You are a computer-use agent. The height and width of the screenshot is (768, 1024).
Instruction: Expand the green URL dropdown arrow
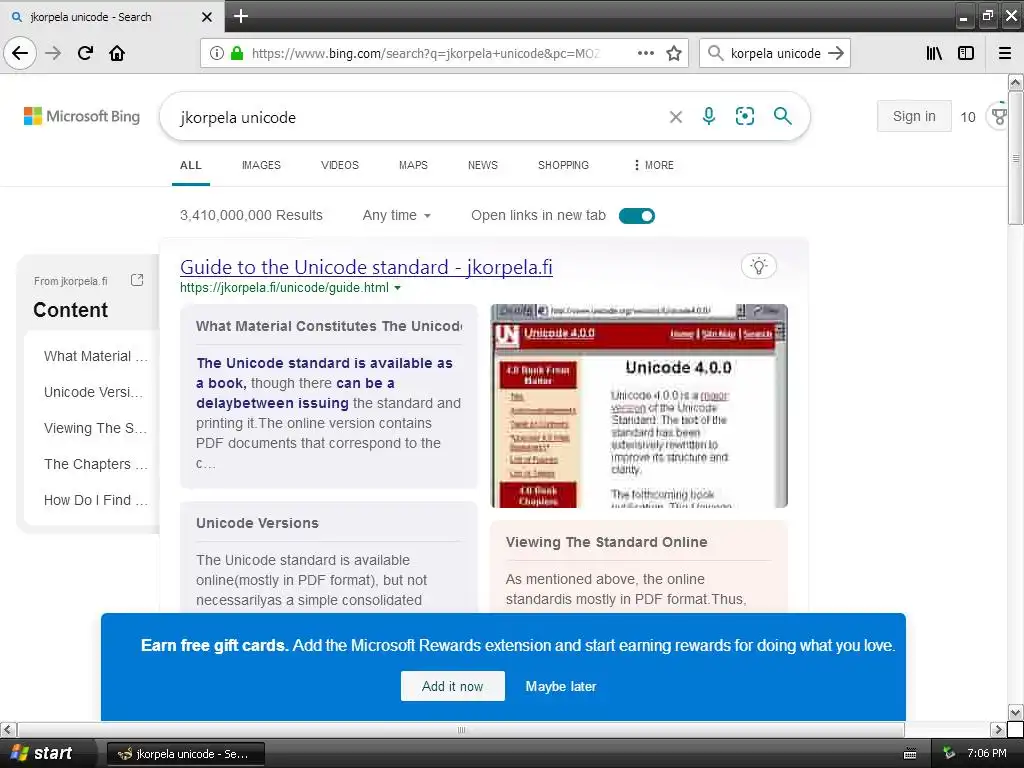397,288
